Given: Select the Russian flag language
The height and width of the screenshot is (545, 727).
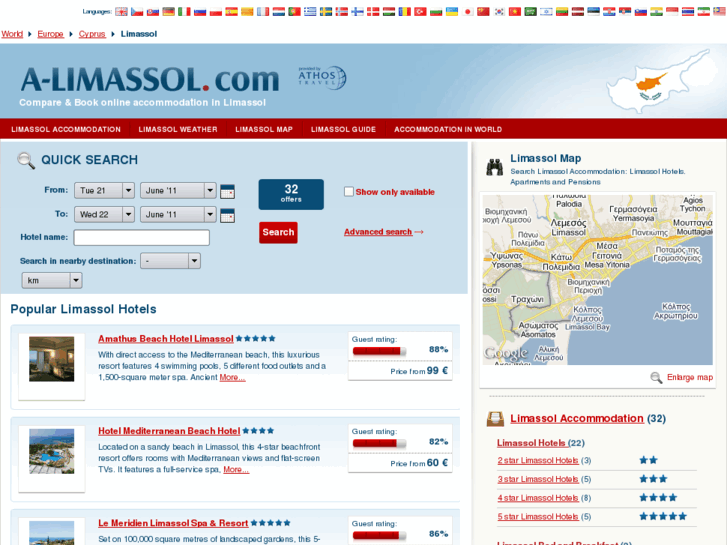Looking at the screenshot, I should click(x=200, y=12).
